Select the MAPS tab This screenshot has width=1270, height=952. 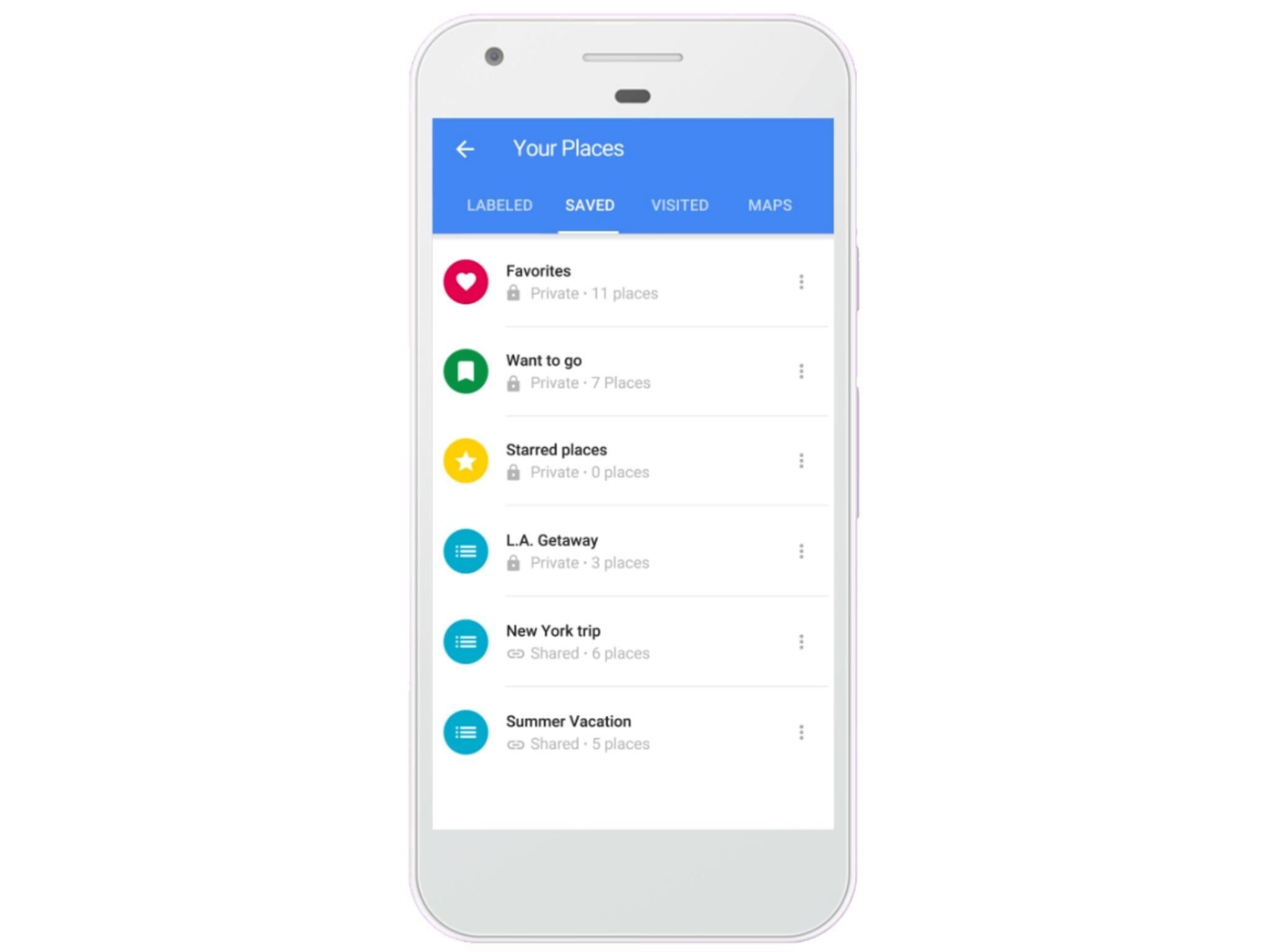pos(770,205)
